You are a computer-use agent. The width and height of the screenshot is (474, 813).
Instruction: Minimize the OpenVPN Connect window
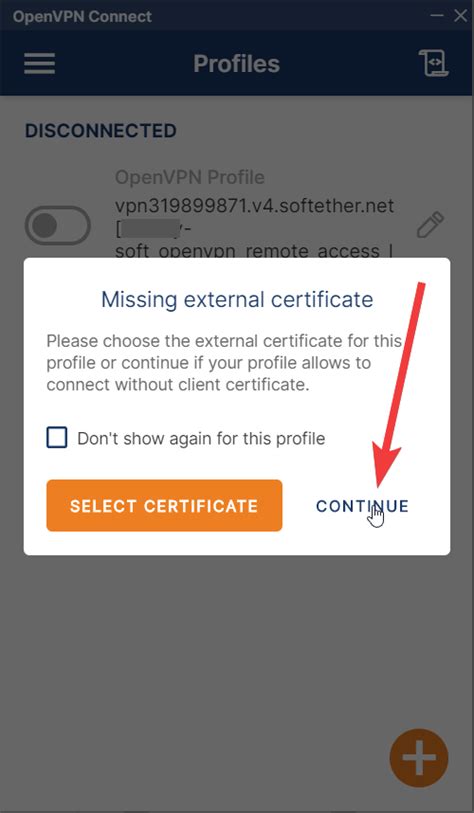coord(437,16)
